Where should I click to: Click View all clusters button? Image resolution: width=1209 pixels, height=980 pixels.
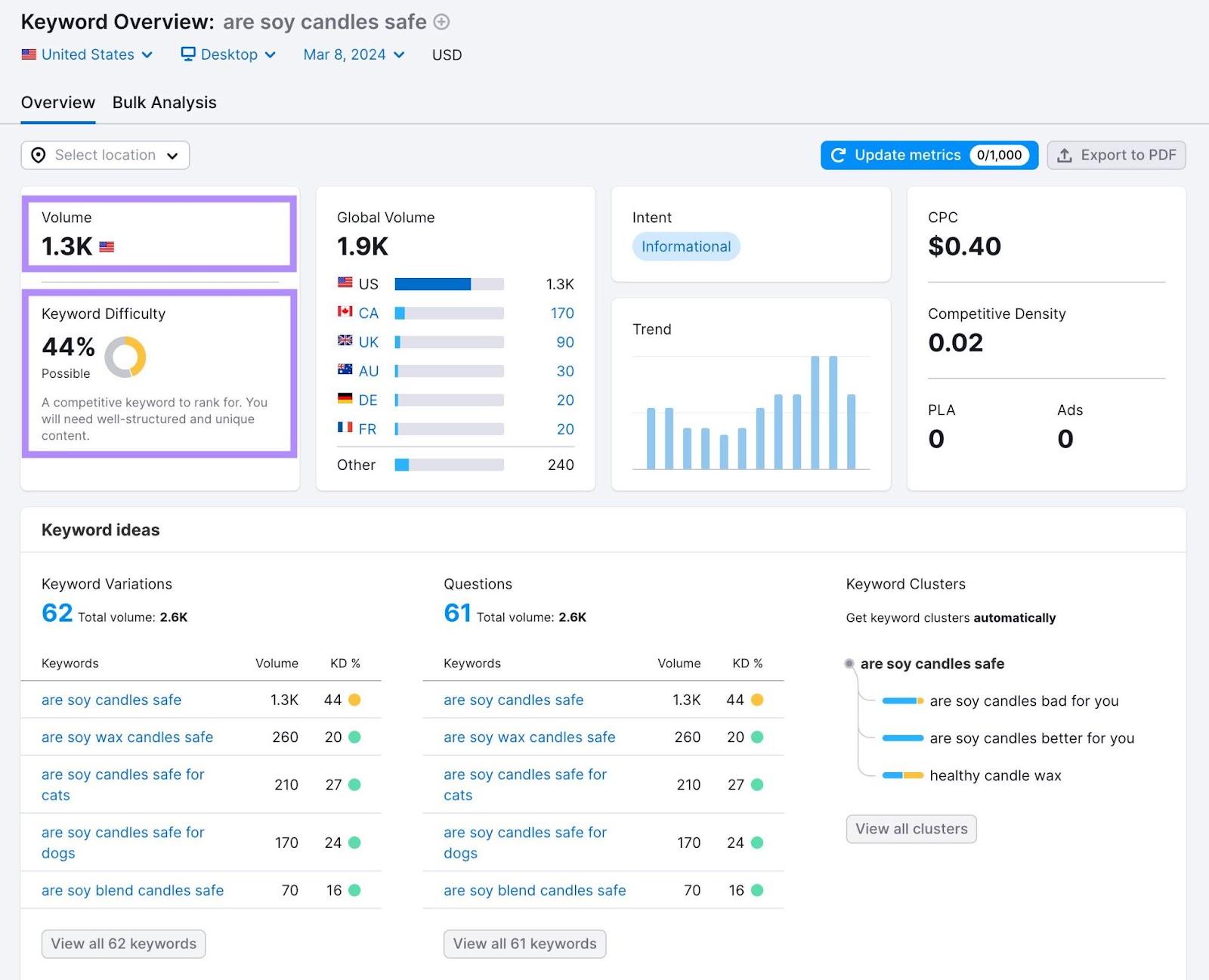[911, 829]
